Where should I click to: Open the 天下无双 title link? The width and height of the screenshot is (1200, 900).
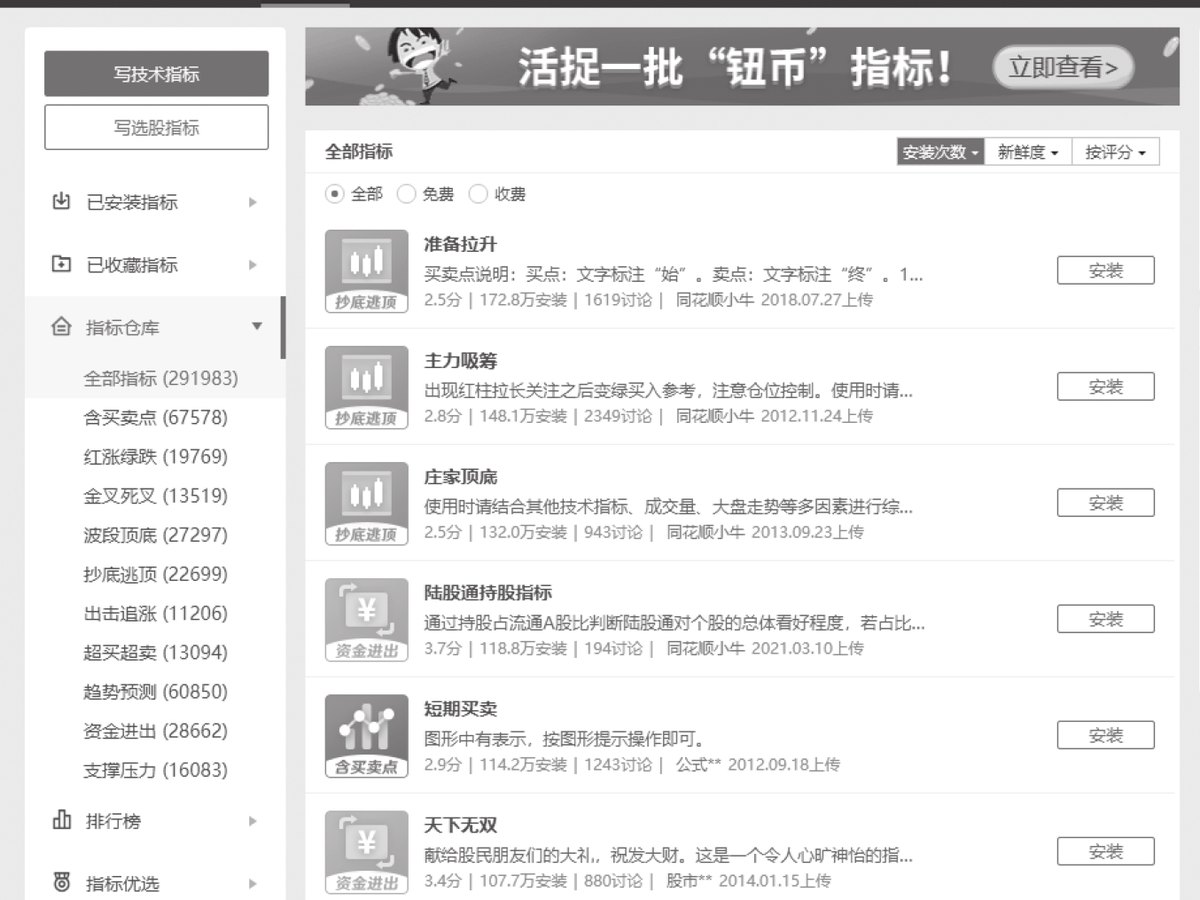click(460, 824)
